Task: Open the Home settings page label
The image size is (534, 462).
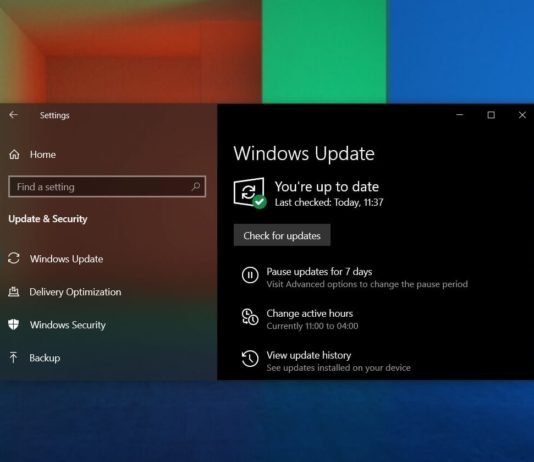Action: (x=43, y=155)
